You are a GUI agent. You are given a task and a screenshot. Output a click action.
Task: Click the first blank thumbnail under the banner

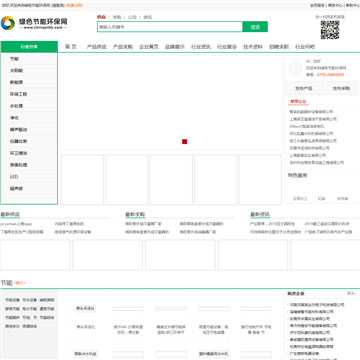coord(82,179)
